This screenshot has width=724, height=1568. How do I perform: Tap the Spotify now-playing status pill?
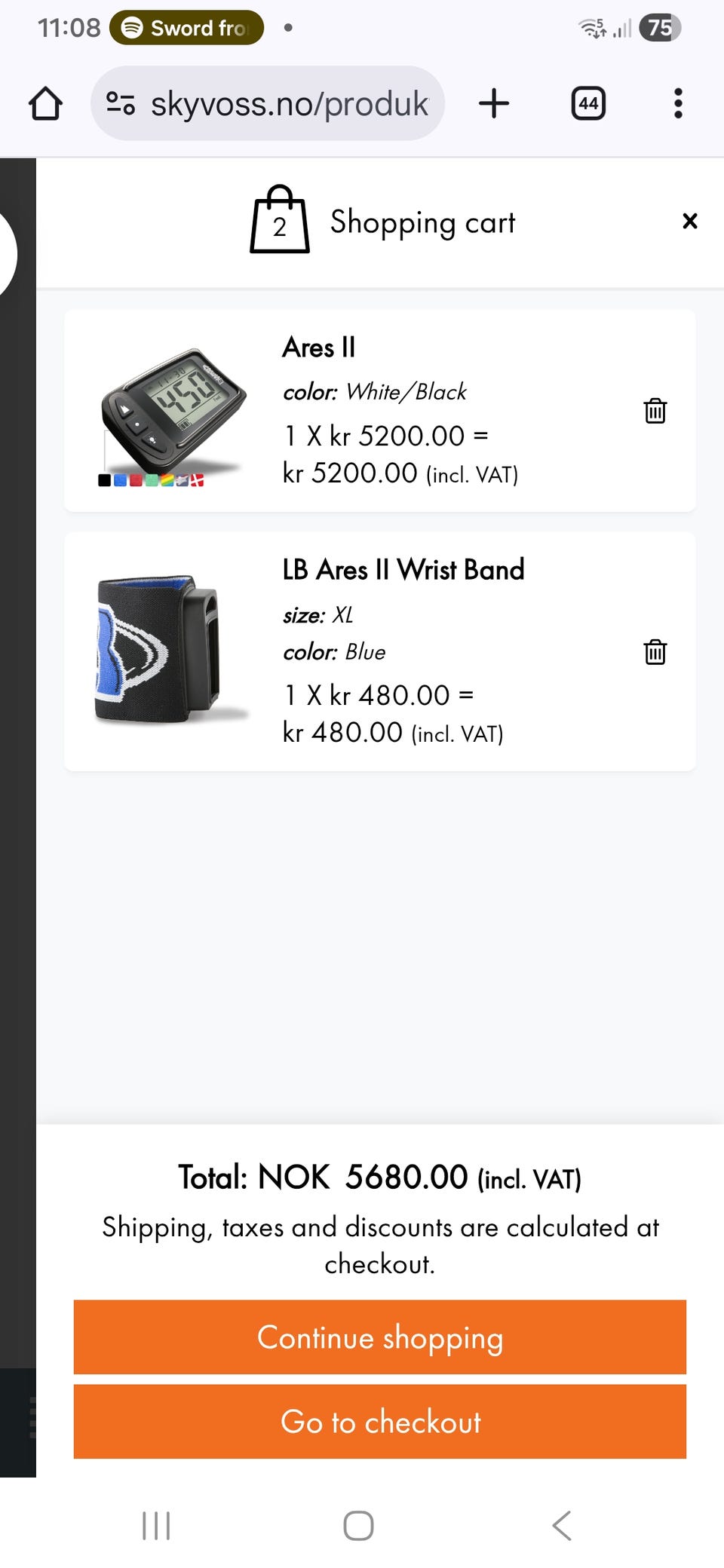pyautogui.click(x=186, y=28)
